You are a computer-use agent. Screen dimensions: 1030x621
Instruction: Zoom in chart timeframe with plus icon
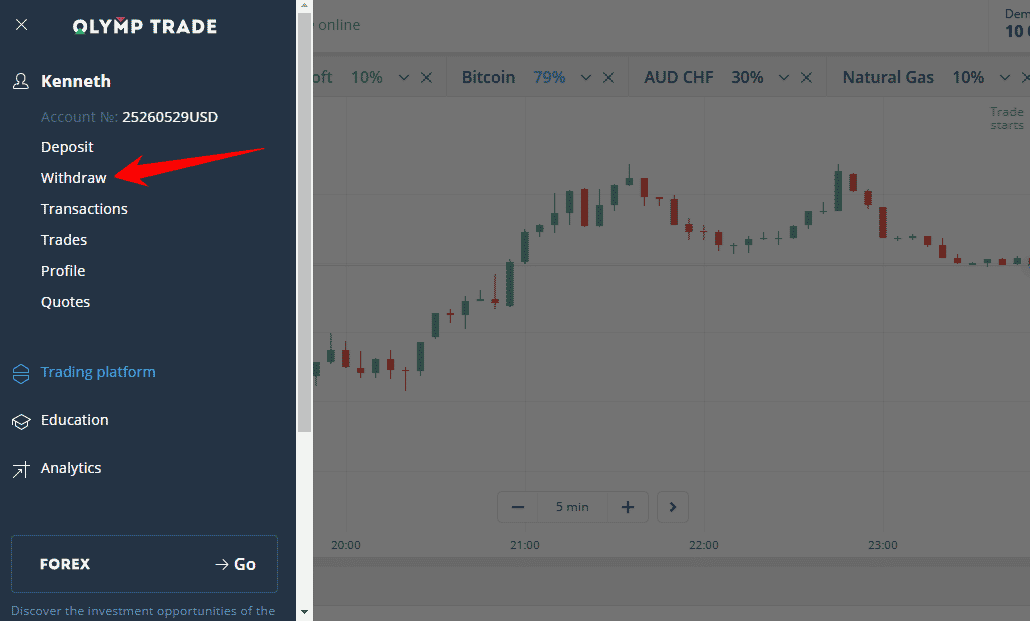point(628,507)
